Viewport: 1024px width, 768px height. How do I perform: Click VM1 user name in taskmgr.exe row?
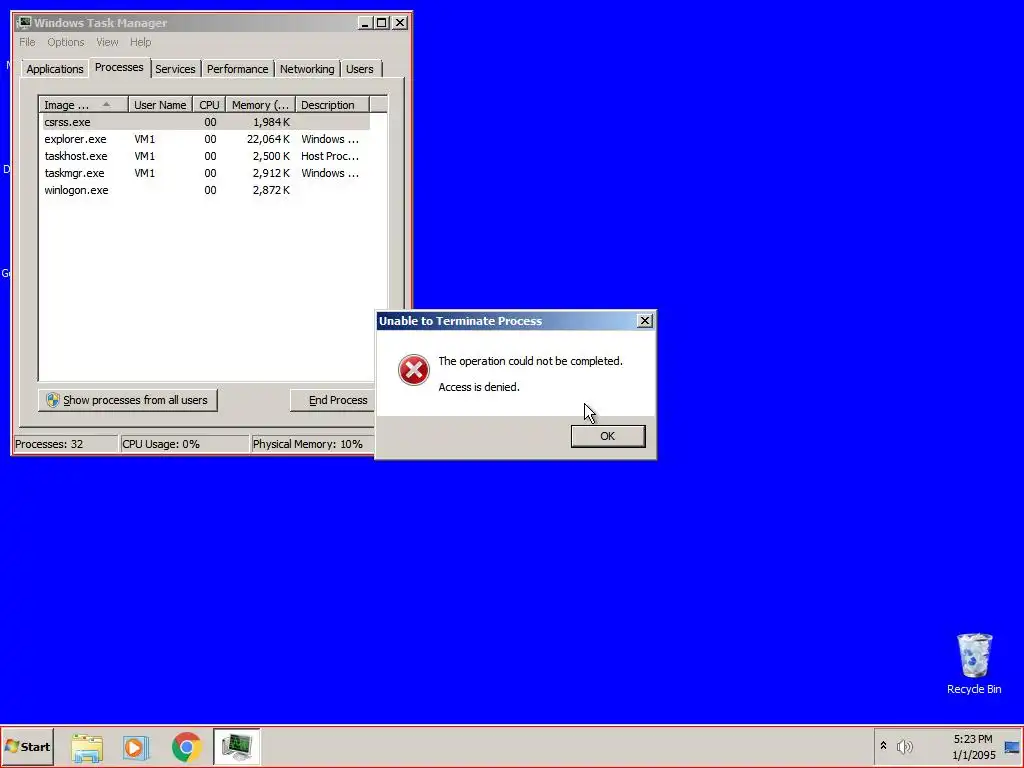click(x=145, y=173)
